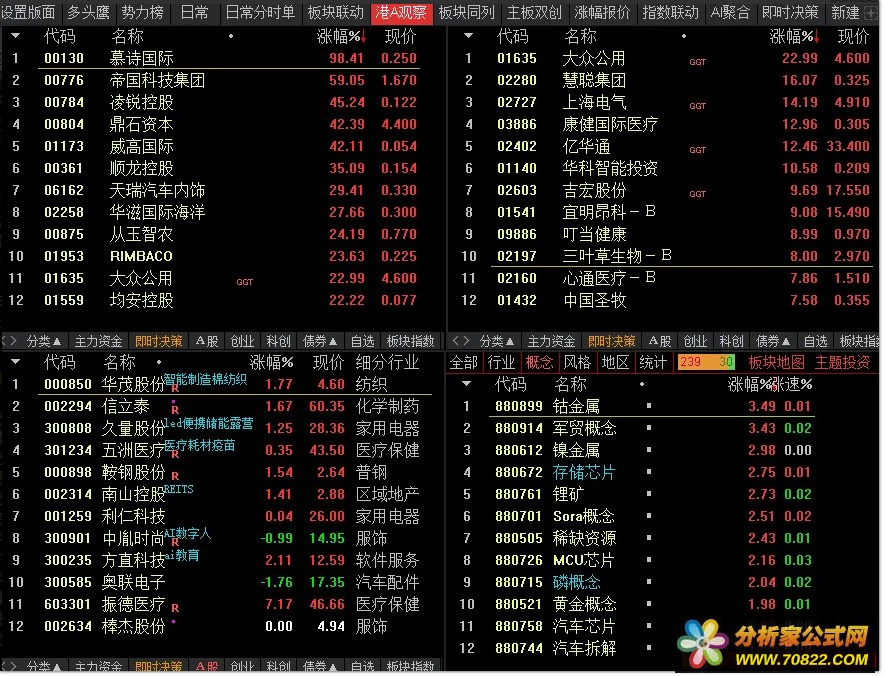Select 科创 tab below 中国圣牧 list
This screenshot has width=885, height=676.
[x=731, y=341]
